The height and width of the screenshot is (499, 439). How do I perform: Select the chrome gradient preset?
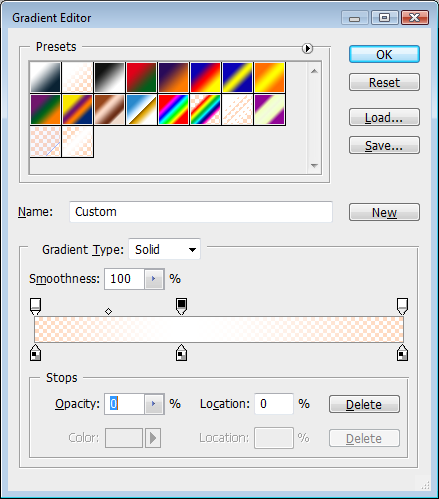[x=142, y=110]
